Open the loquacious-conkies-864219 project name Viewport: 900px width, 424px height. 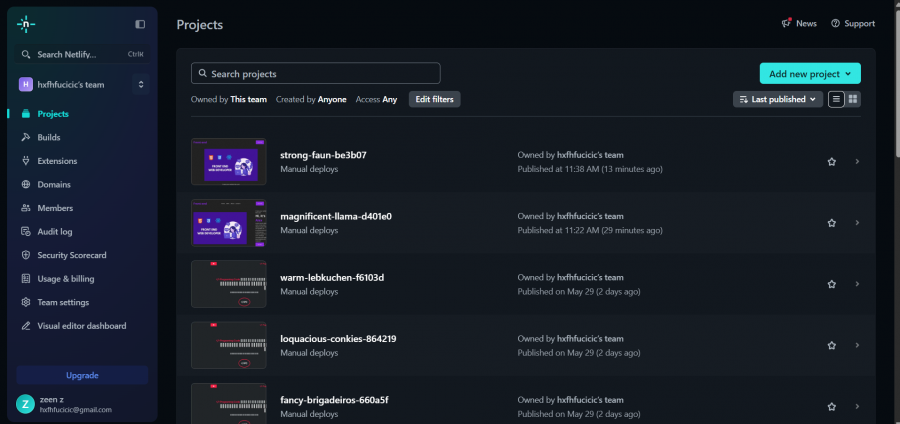pos(338,339)
